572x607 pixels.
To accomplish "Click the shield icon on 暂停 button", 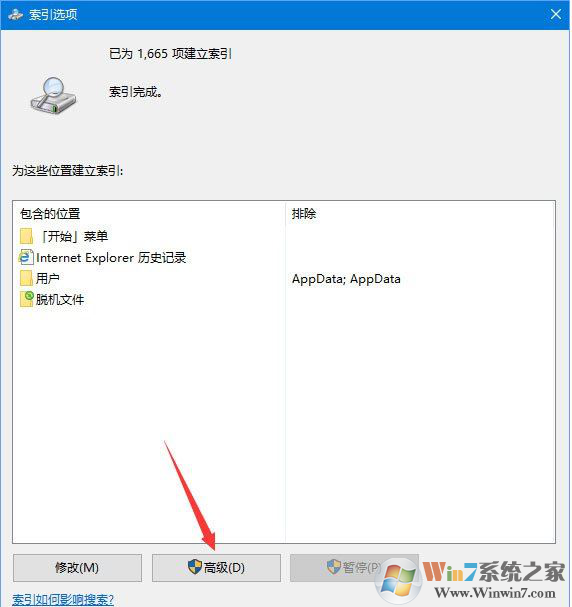I will pos(333,567).
